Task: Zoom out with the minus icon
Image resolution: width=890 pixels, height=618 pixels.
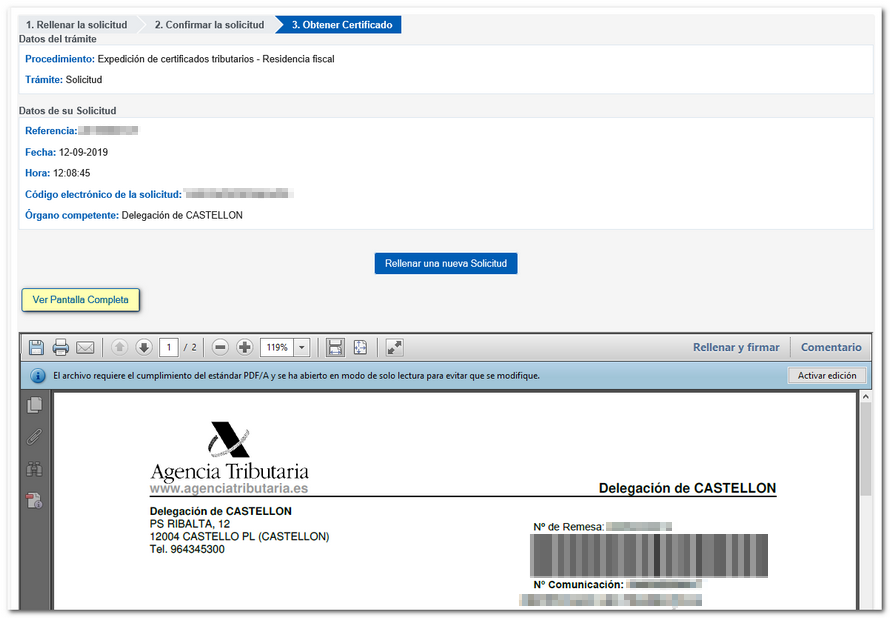Action: [220, 347]
